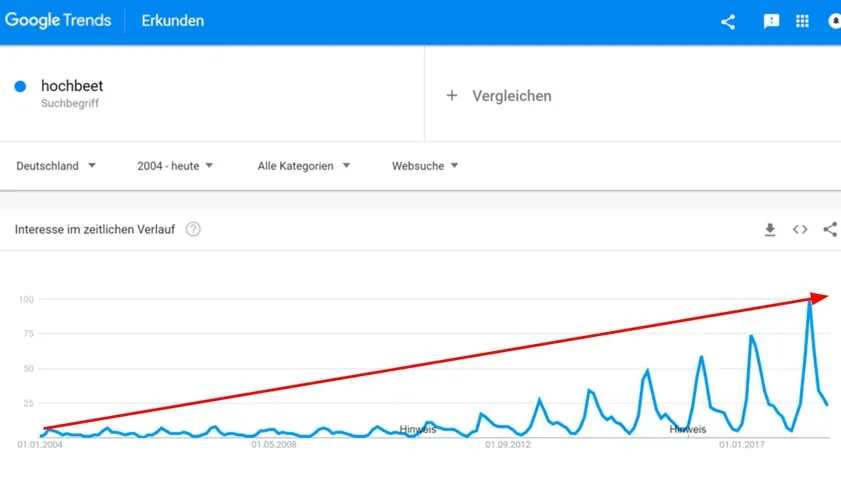Image resolution: width=841 pixels, height=478 pixels.
Task: Open the feedback icon in header
Action: tap(771, 21)
